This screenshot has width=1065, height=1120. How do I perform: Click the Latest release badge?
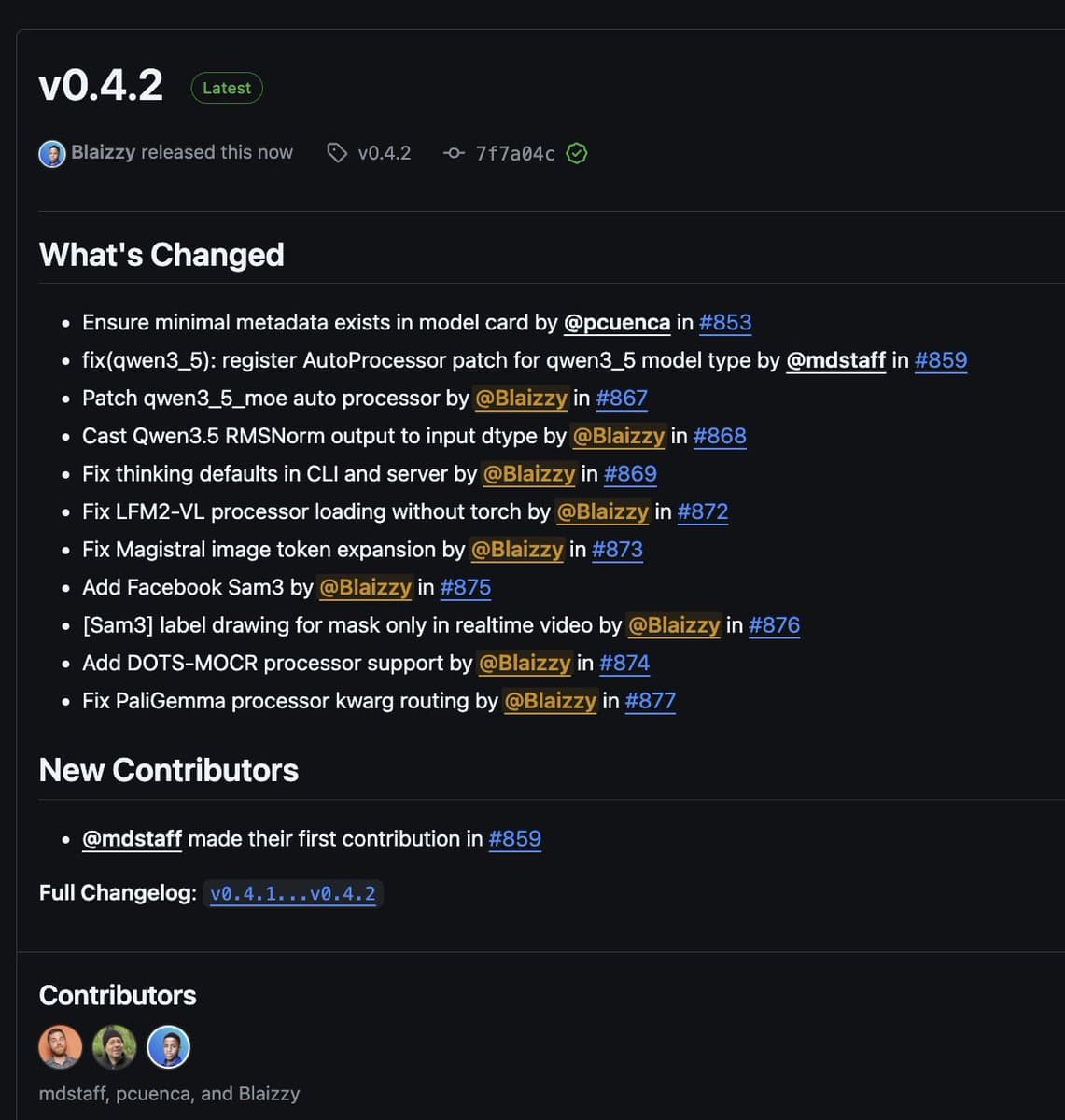(x=226, y=88)
